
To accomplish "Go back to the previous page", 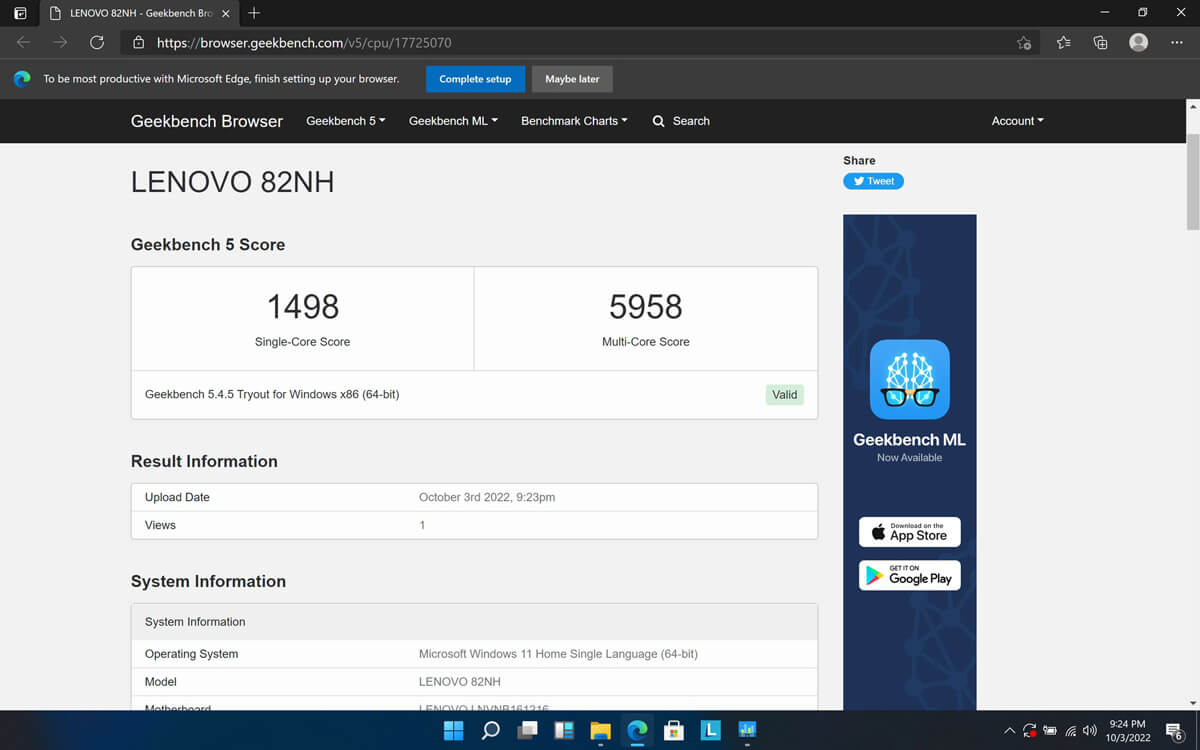I will (x=24, y=42).
